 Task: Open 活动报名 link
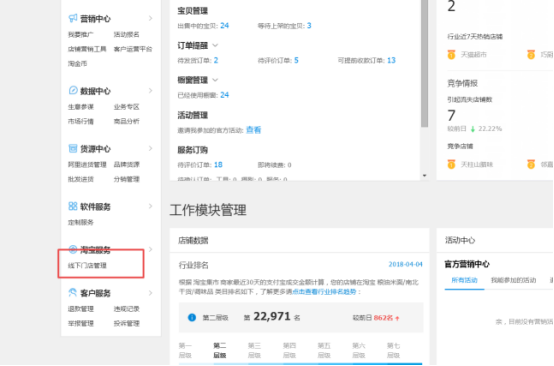(126, 34)
